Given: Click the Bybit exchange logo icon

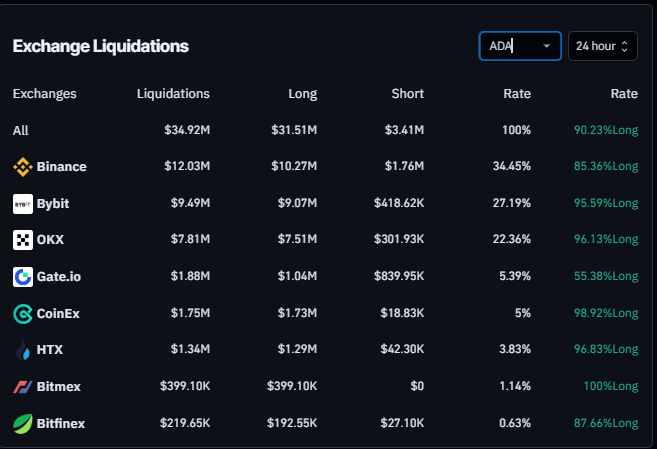Looking at the screenshot, I should pos(22,204).
